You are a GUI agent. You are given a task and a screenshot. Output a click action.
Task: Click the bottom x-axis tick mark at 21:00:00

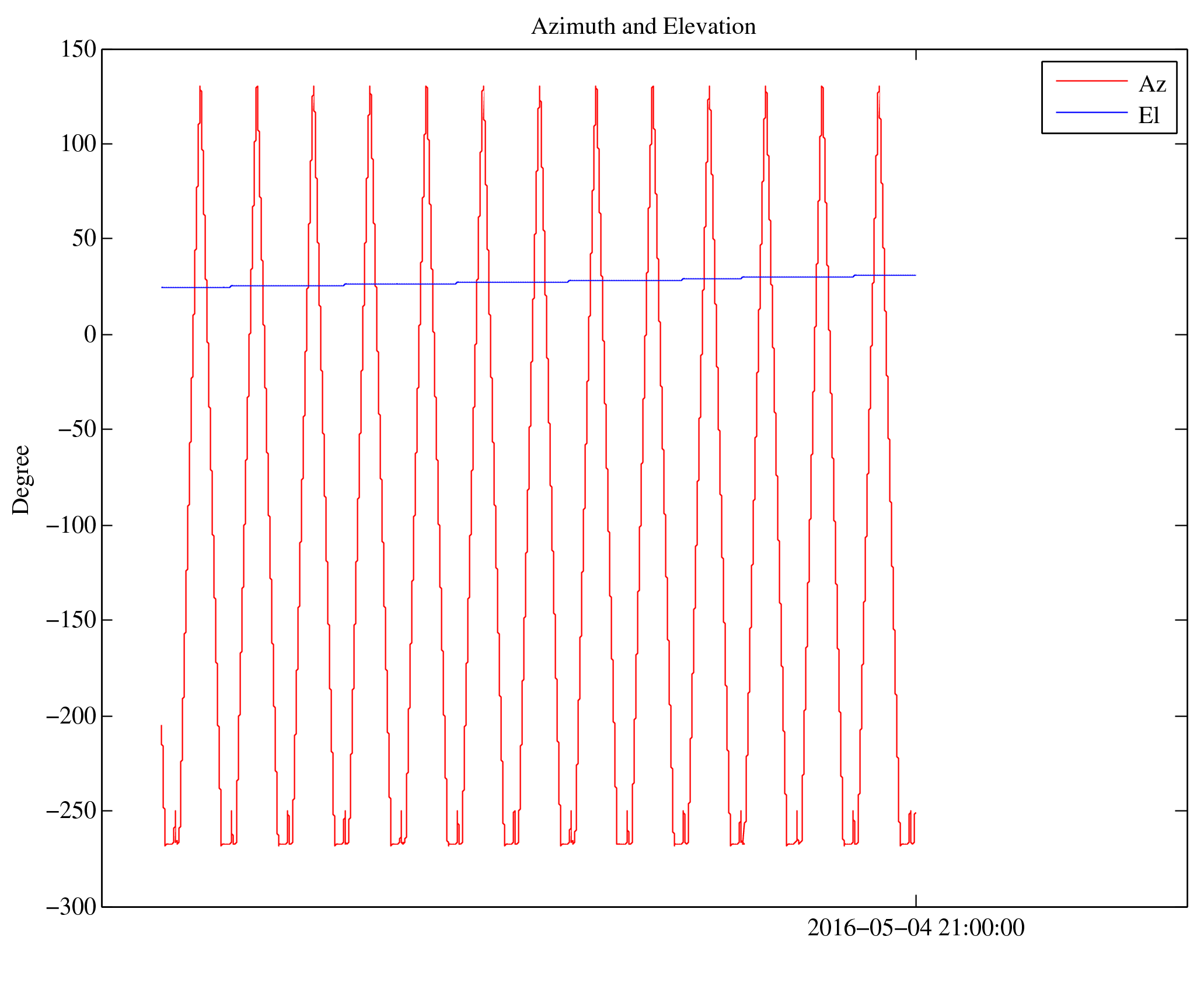click(x=915, y=900)
